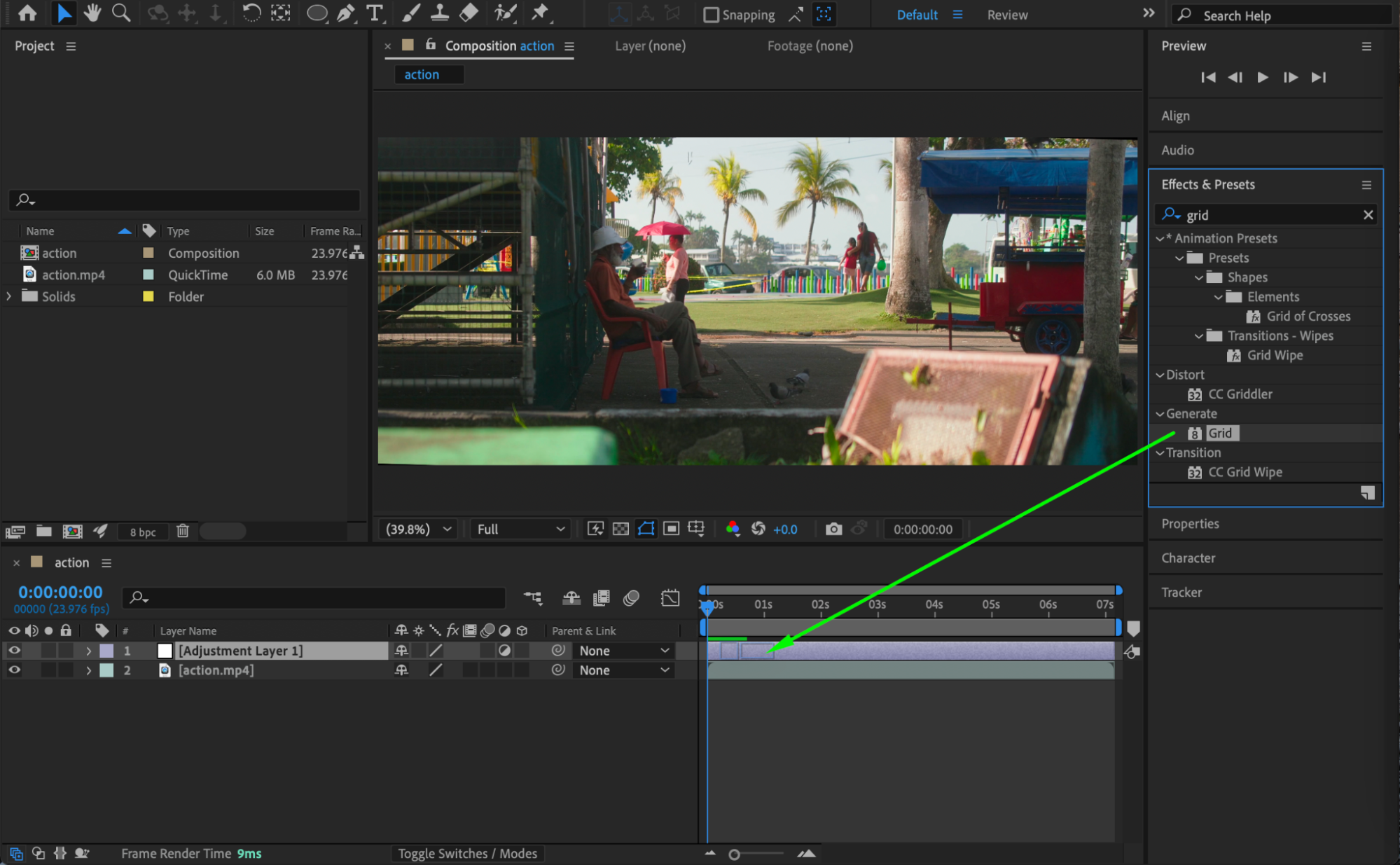
Task: Select the Home icon in the toolbar
Action: click(27, 13)
